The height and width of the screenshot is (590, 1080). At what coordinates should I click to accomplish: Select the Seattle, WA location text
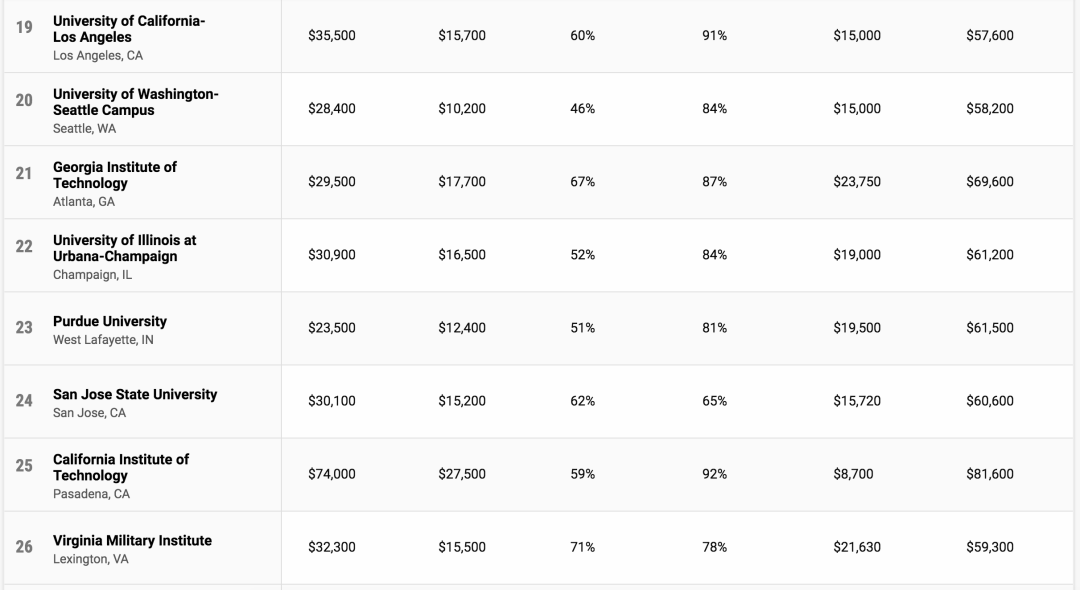tap(84, 129)
